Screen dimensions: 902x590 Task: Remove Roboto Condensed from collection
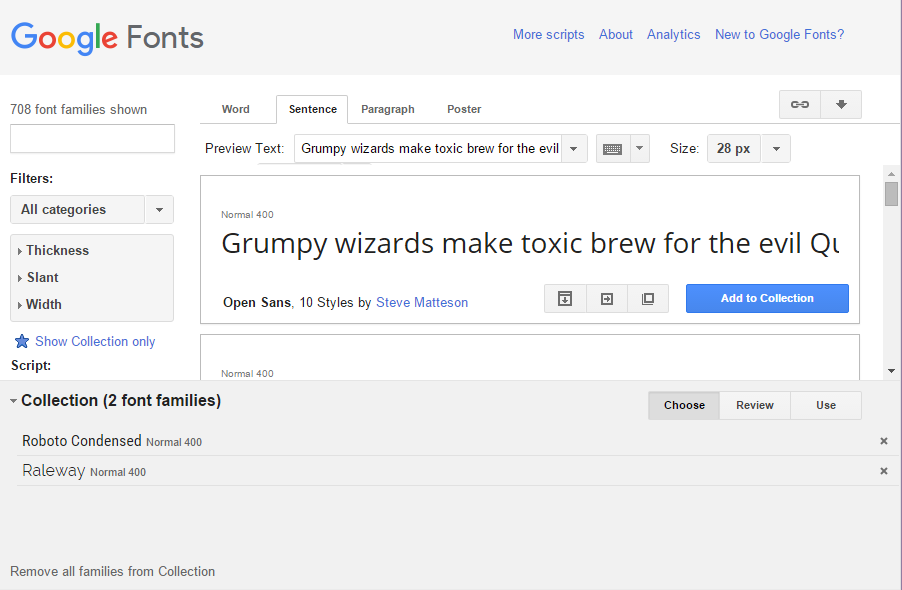click(884, 441)
